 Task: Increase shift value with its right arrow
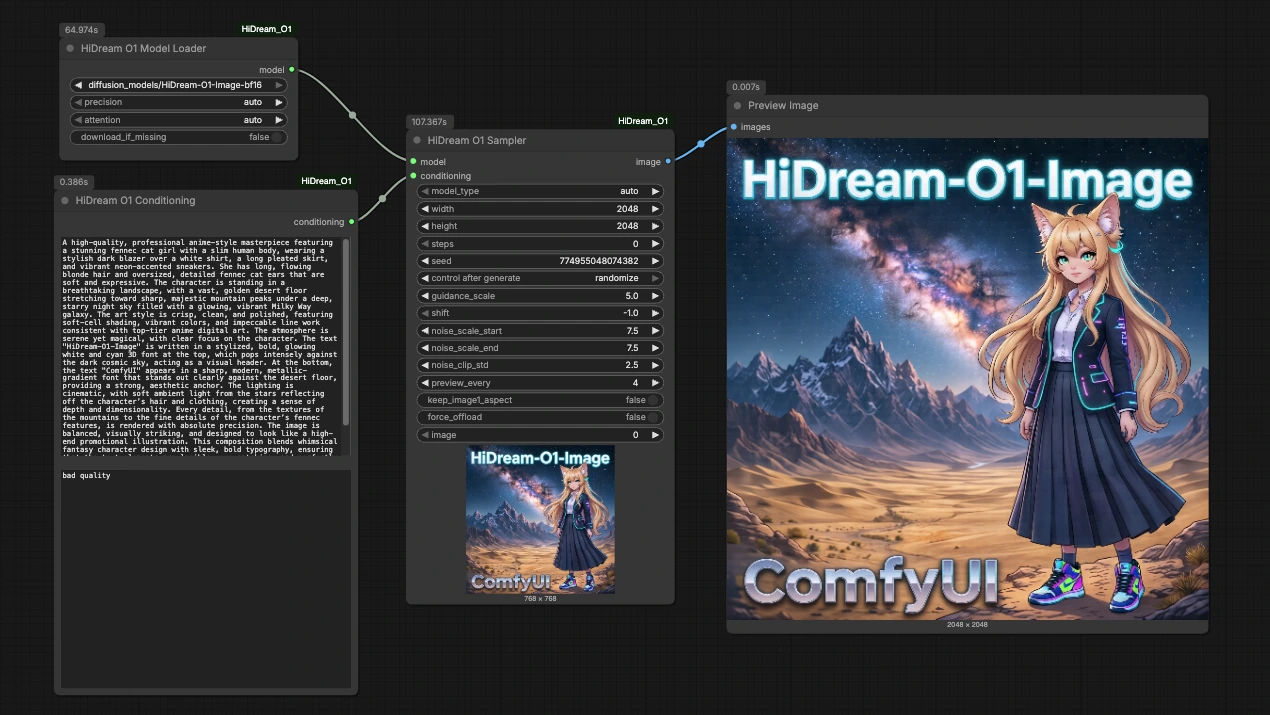pos(656,313)
